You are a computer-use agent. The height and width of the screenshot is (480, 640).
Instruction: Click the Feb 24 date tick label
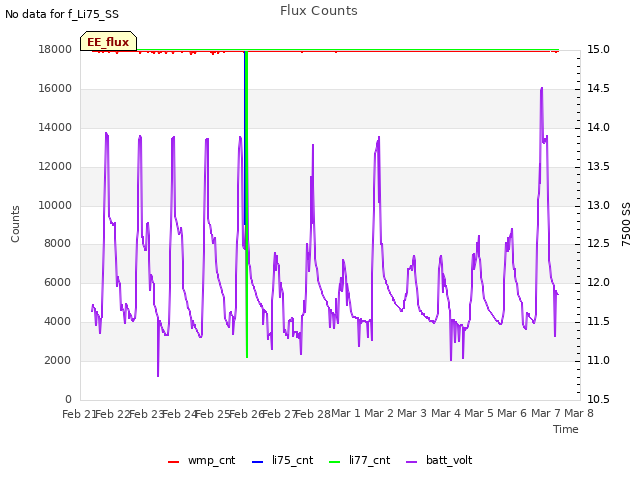[180, 414]
